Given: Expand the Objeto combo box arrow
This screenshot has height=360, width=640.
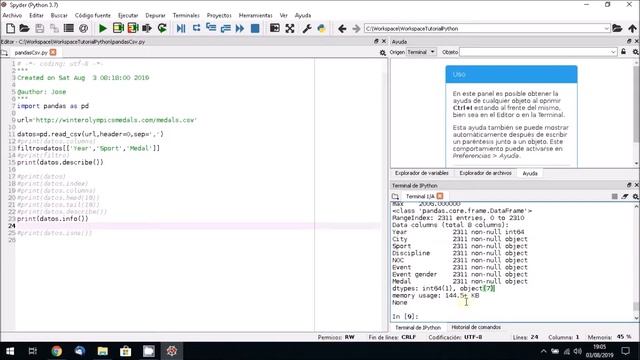Looking at the screenshot, I should point(613,52).
